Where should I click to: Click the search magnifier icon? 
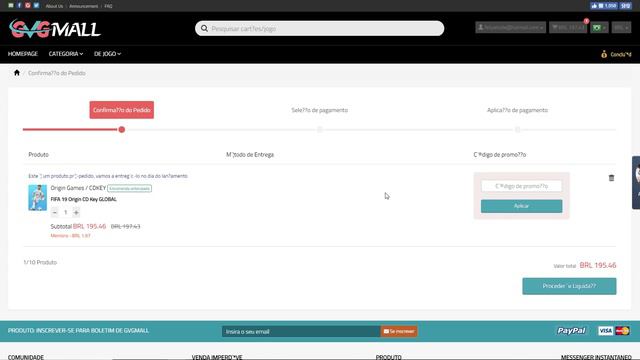[204, 29]
